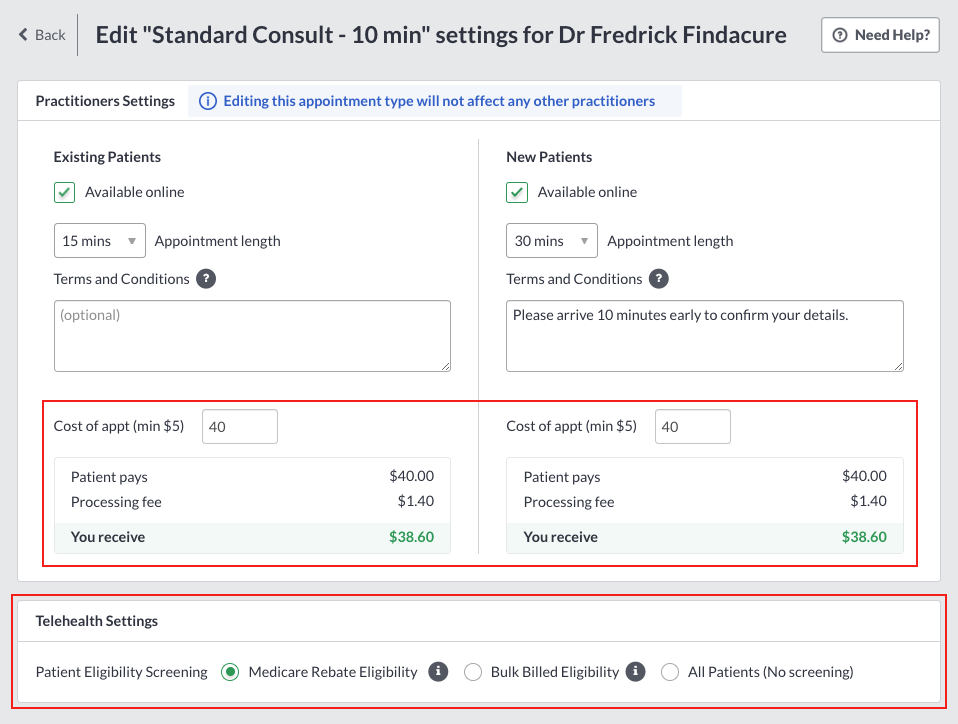Click Existing Patients cost of appt field
This screenshot has width=958, height=724.
pos(240,426)
